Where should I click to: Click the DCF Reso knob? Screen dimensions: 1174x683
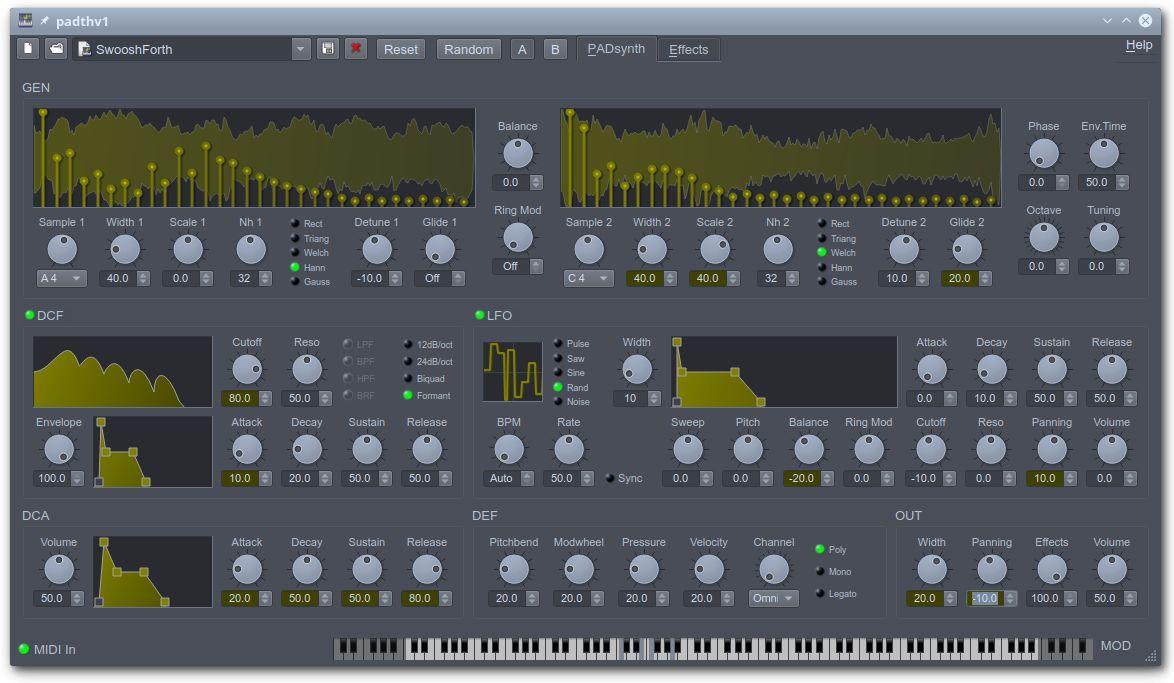pos(306,369)
